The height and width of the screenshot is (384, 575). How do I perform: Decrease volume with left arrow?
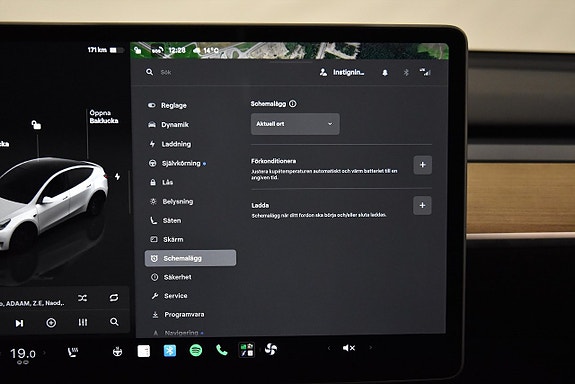tap(329, 348)
